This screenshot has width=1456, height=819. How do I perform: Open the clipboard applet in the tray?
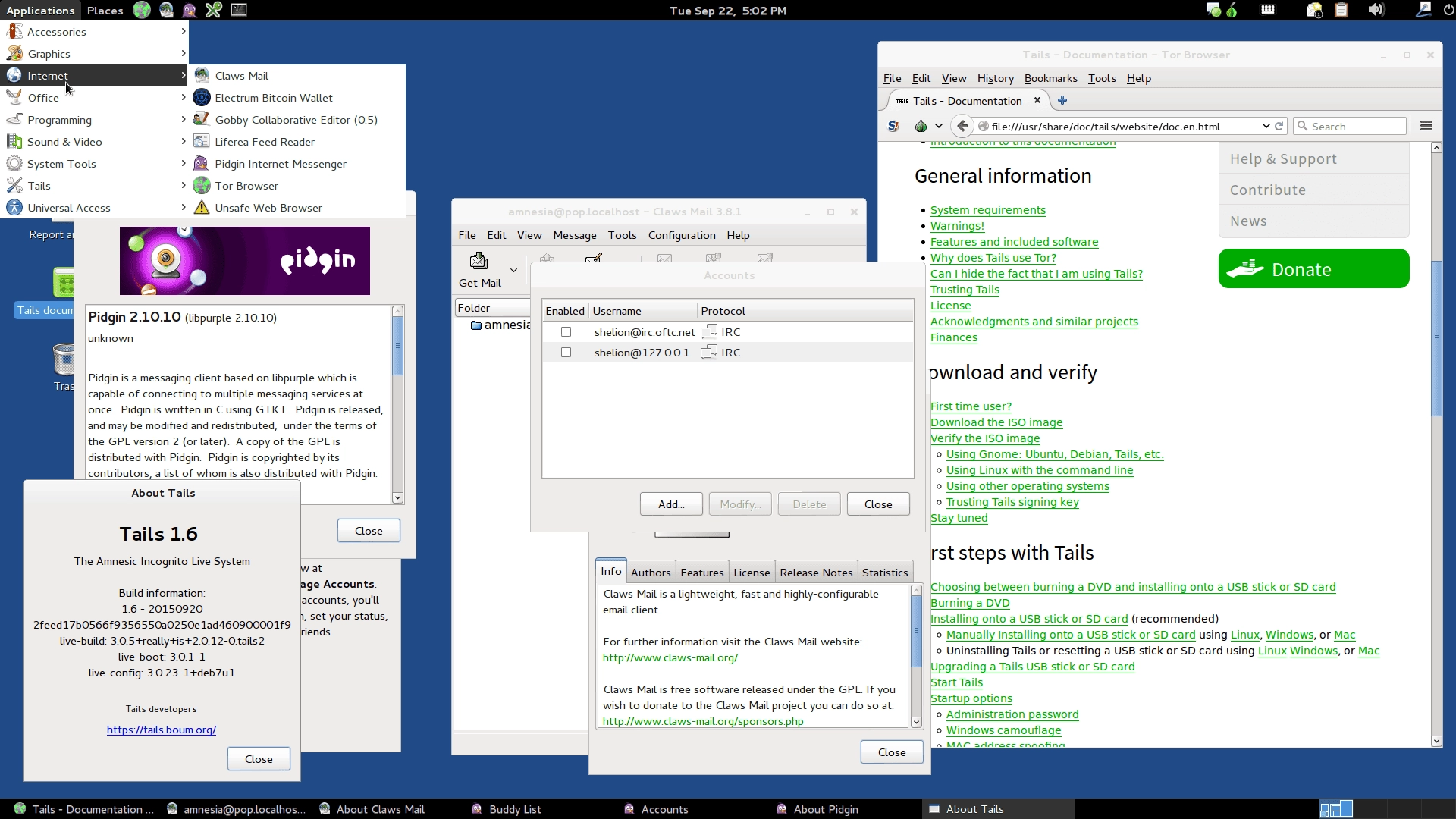coord(1341,10)
